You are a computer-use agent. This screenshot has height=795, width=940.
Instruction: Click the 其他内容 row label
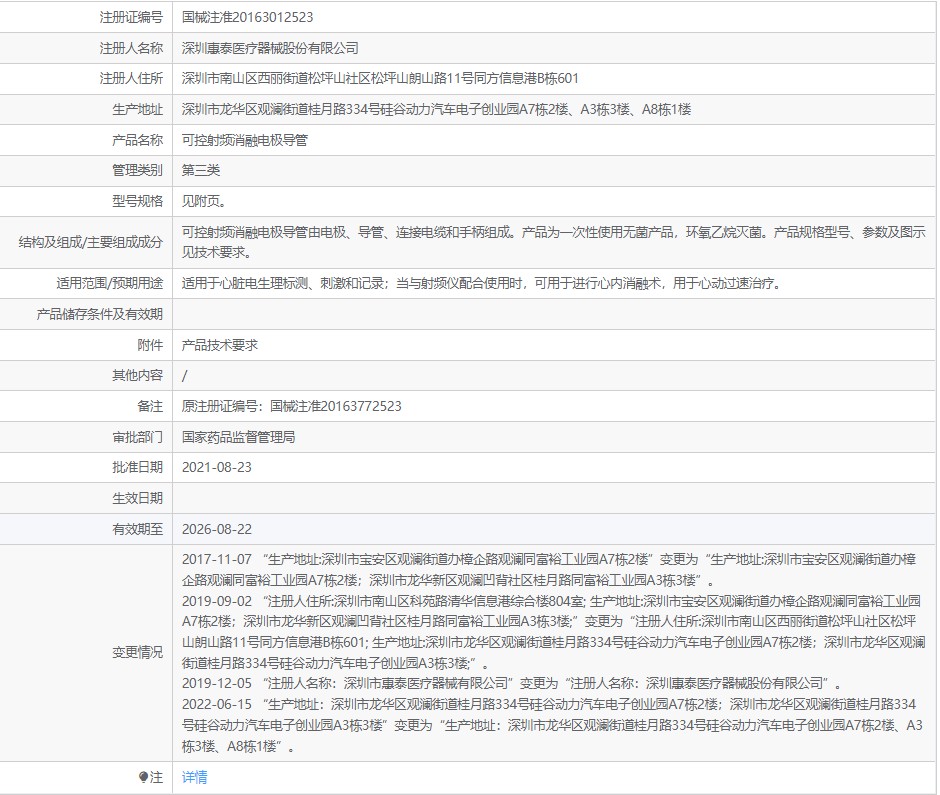click(137, 375)
